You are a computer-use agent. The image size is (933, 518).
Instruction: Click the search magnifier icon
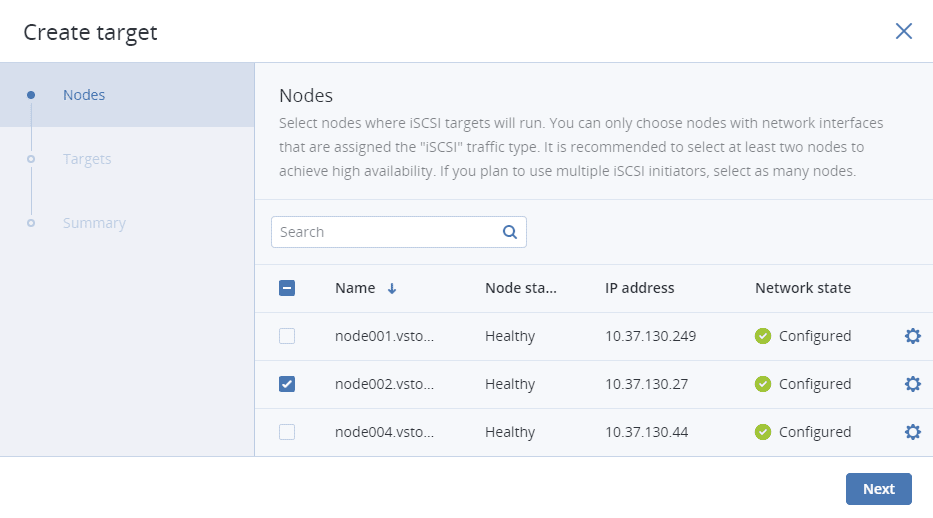(510, 232)
